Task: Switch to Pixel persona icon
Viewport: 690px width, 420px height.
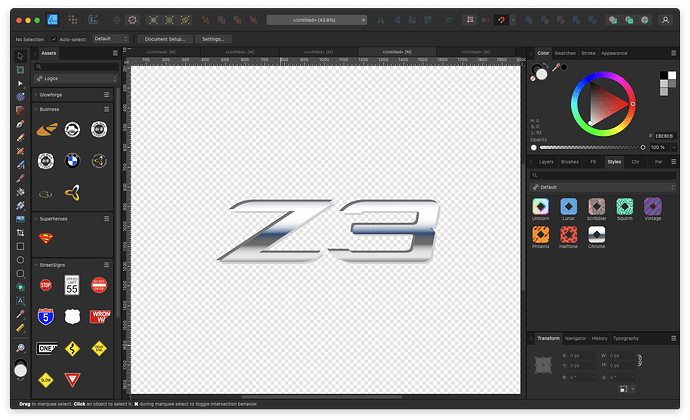Action: [73, 20]
